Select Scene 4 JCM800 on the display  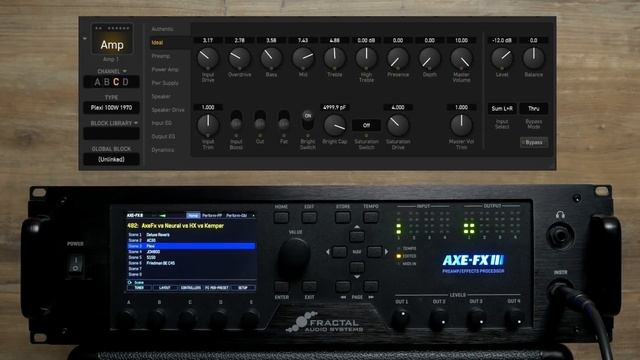click(191, 252)
